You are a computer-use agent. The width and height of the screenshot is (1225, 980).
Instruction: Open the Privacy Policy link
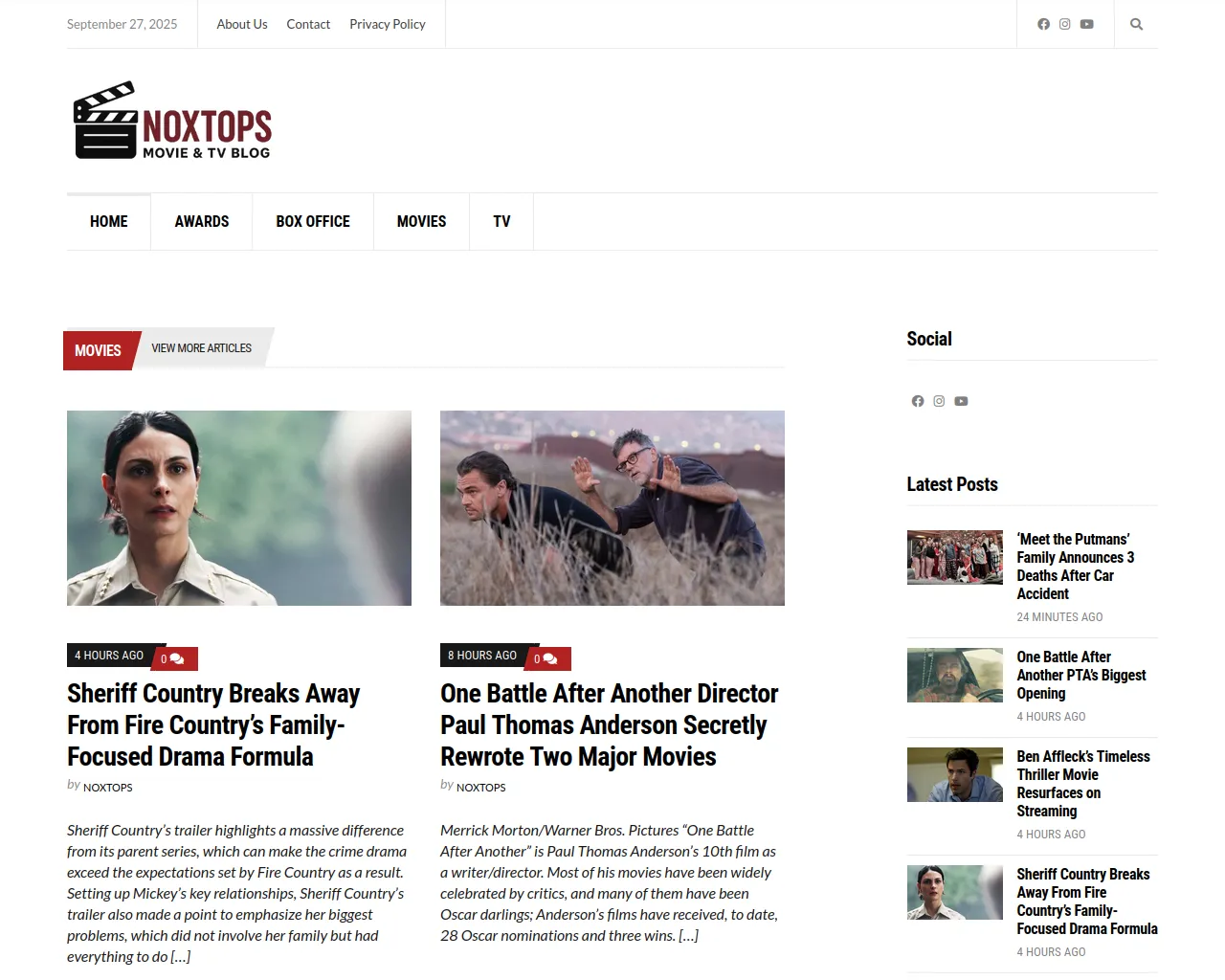[x=388, y=24]
